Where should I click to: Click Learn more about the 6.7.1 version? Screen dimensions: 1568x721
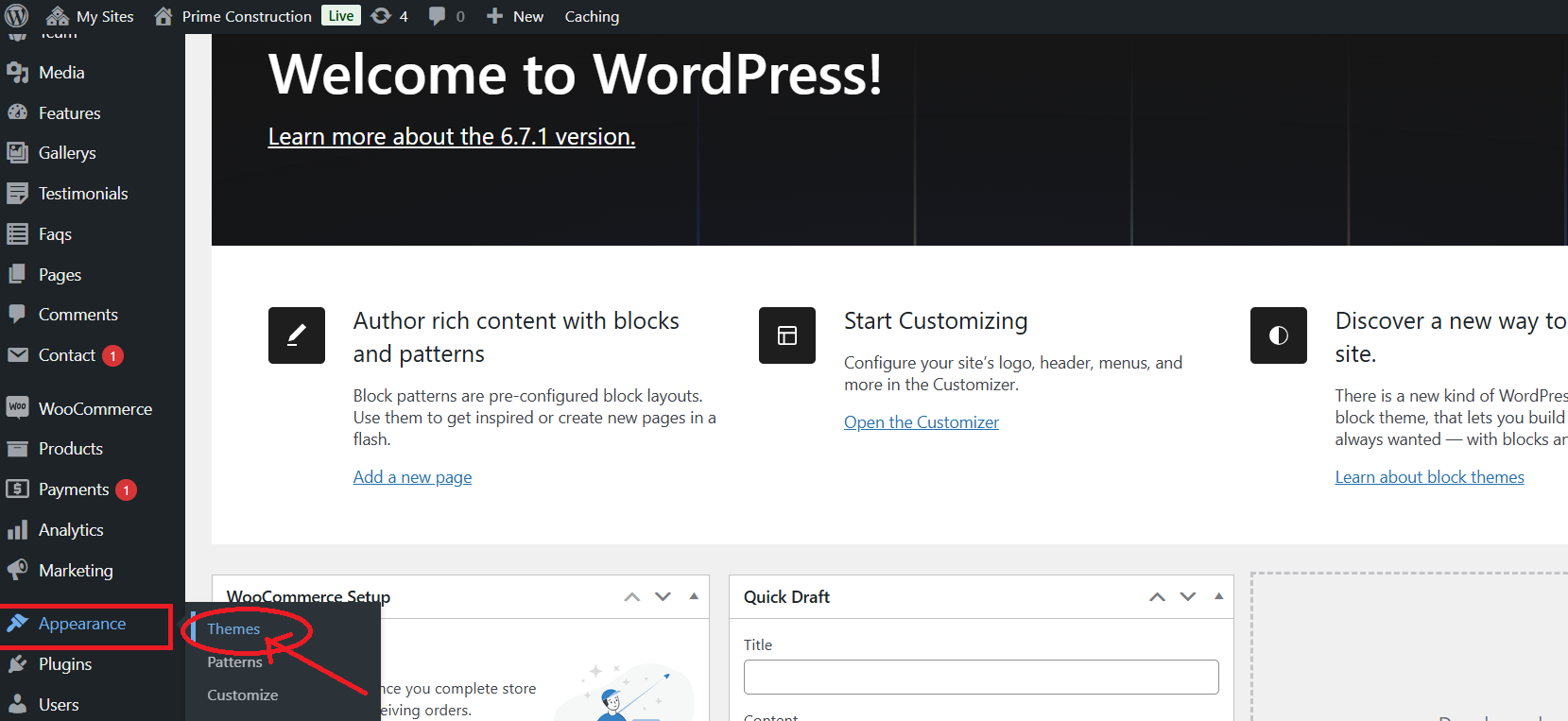tap(451, 137)
